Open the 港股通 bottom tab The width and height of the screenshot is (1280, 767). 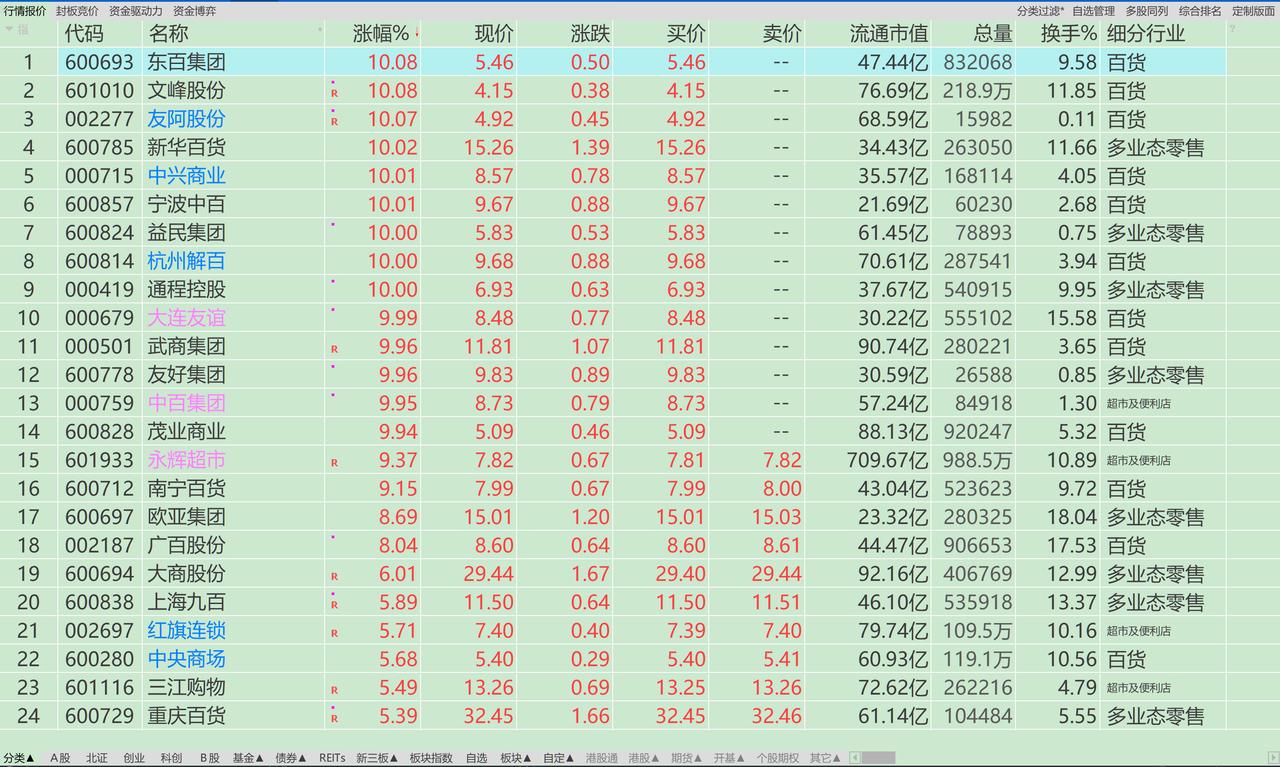[x=602, y=758]
